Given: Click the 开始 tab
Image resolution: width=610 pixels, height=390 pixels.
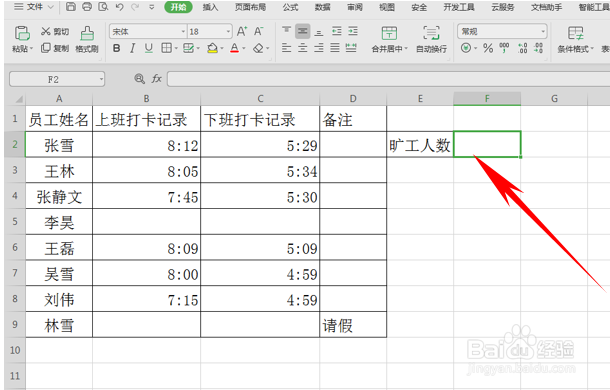Looking at the screenshot, I should click(x=179, y=7).
